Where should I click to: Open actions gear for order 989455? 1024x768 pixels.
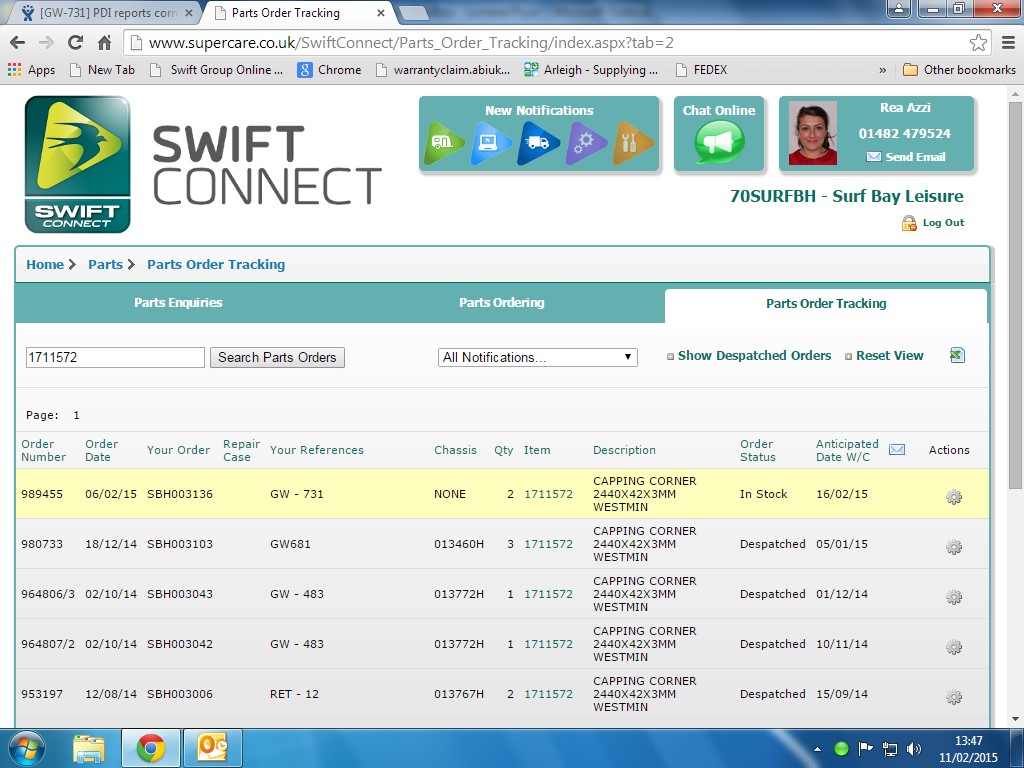[x=953, y=497]
